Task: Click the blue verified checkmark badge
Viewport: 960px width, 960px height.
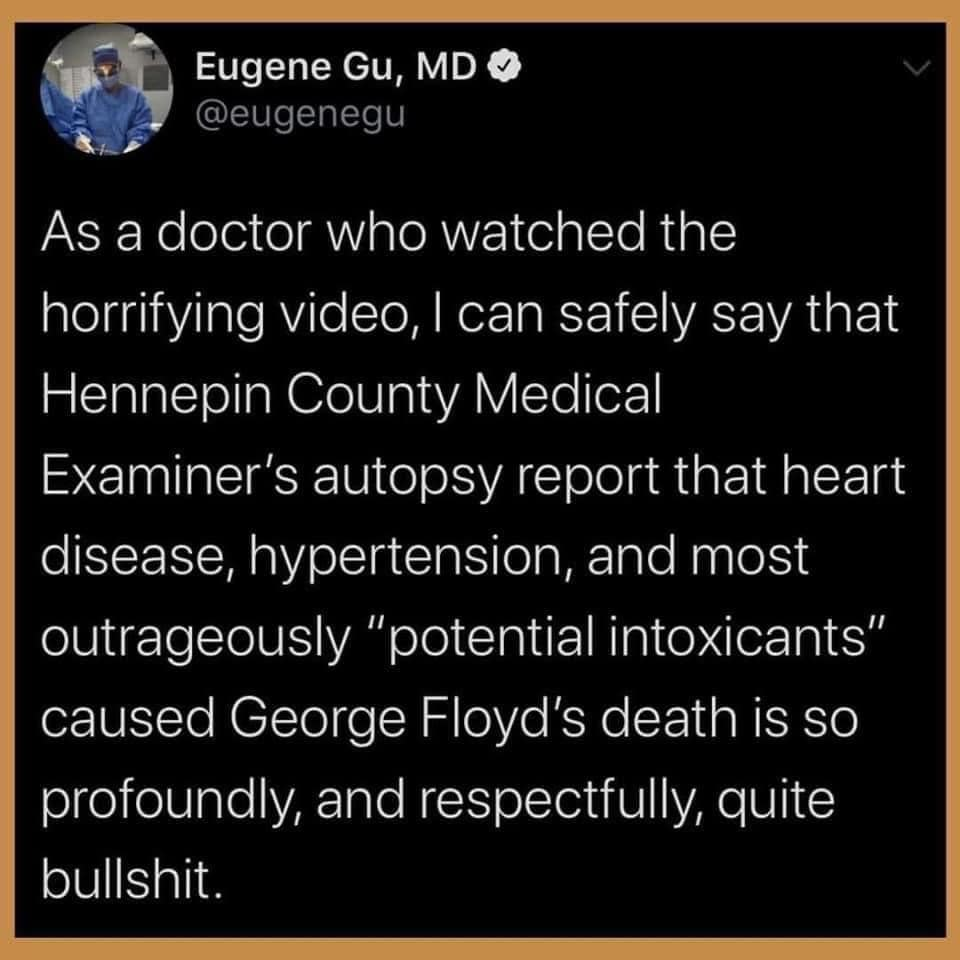Action: 503,68
